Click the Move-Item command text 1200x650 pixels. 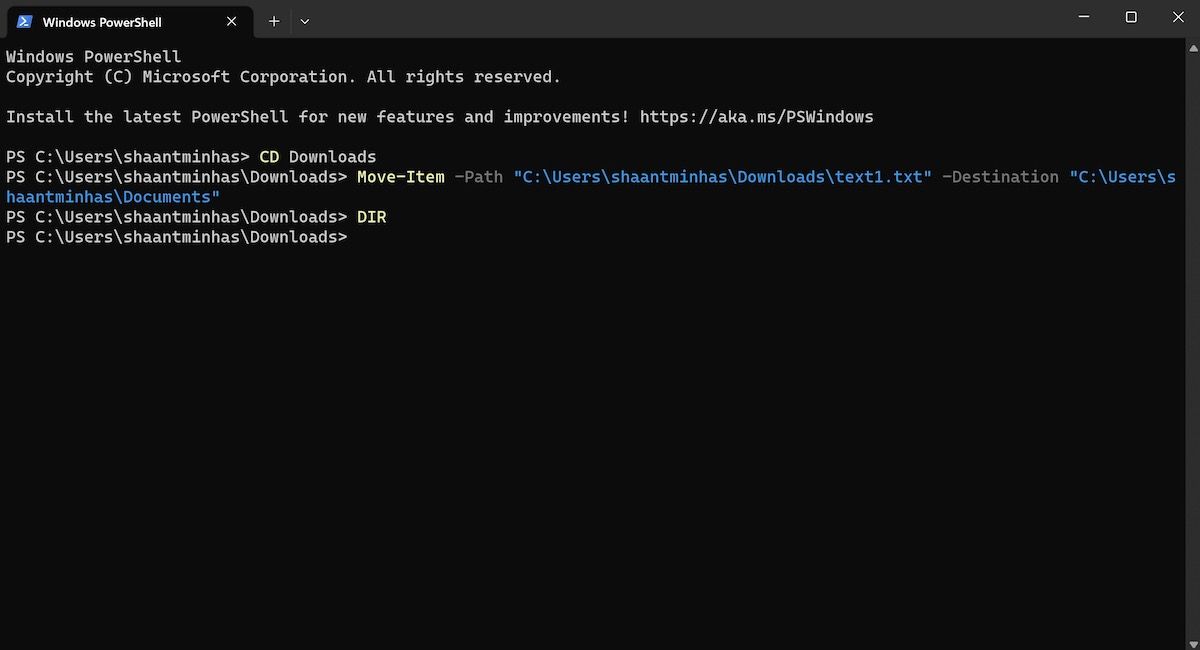coord(400,176)
